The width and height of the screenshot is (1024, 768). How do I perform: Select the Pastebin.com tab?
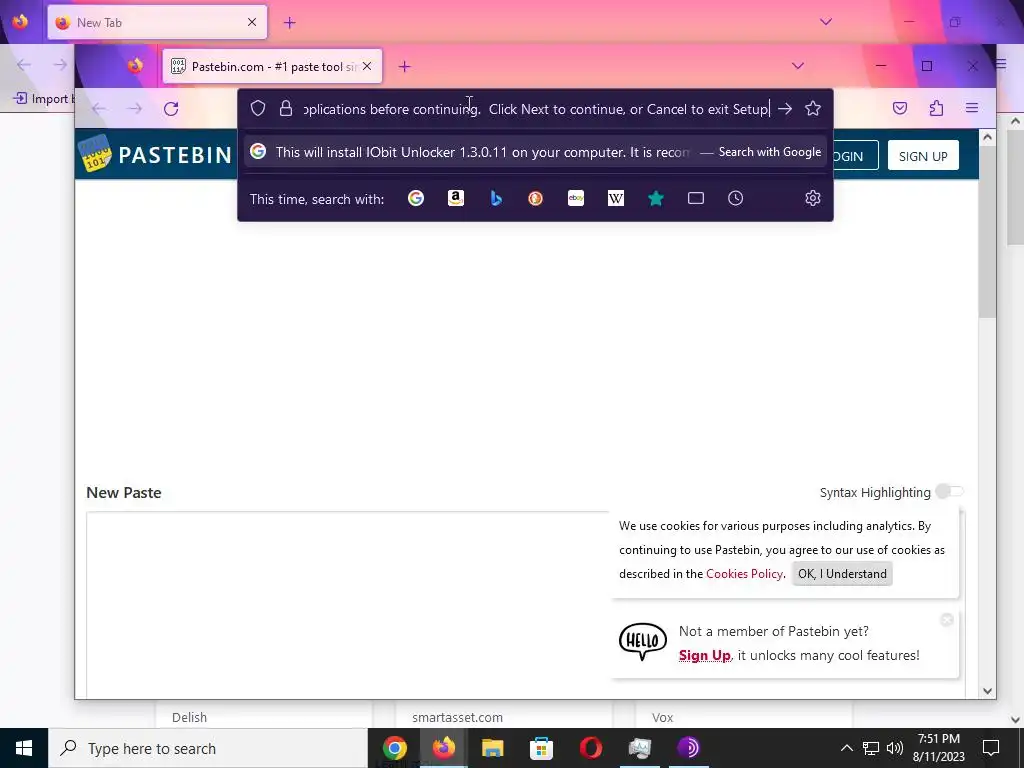[272, 66]
